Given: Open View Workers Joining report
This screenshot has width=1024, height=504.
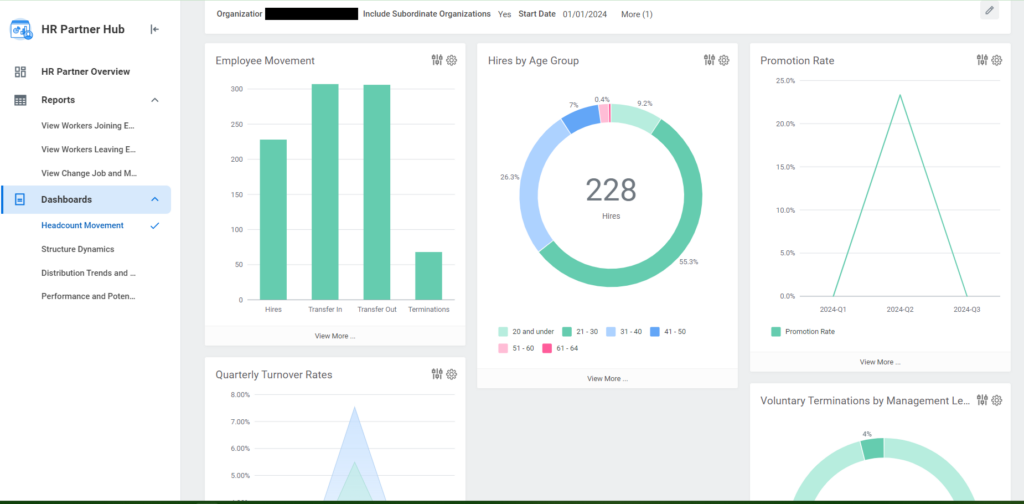Looking at the screenshot, I should [88, 125].
